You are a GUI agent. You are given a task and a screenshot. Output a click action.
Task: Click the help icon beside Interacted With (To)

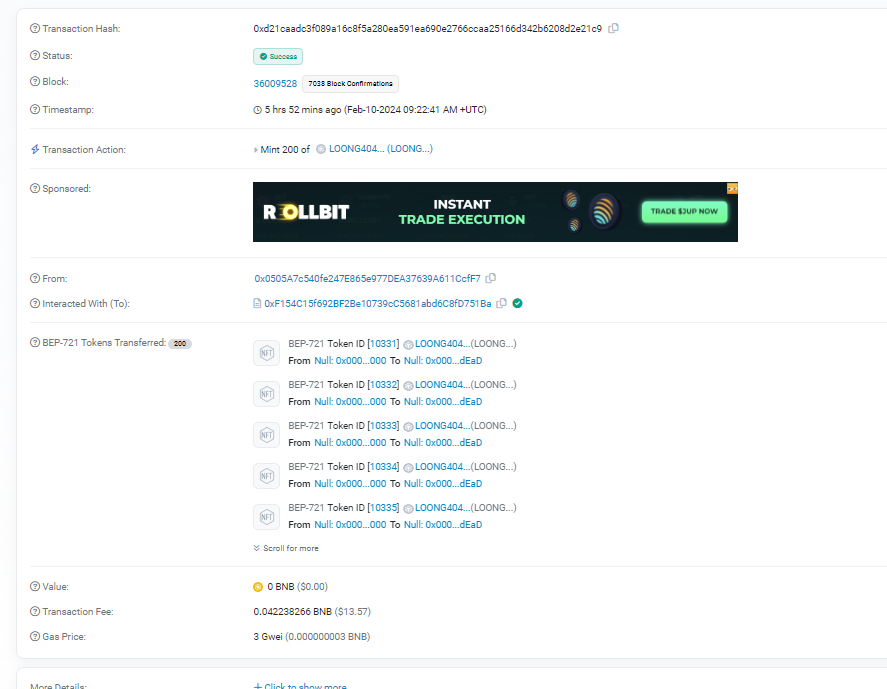[x=35, y=303]
